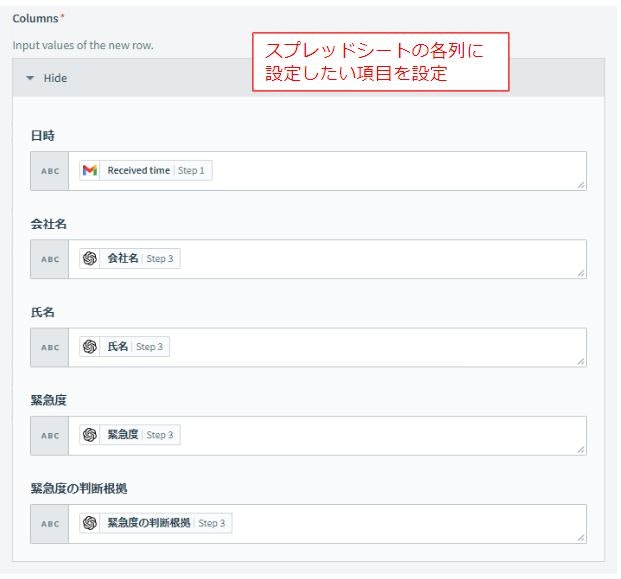Viewport: 621px width, 579px height.
Task: Click the 緊急度 column label above its field
Action: coord(49,400)
